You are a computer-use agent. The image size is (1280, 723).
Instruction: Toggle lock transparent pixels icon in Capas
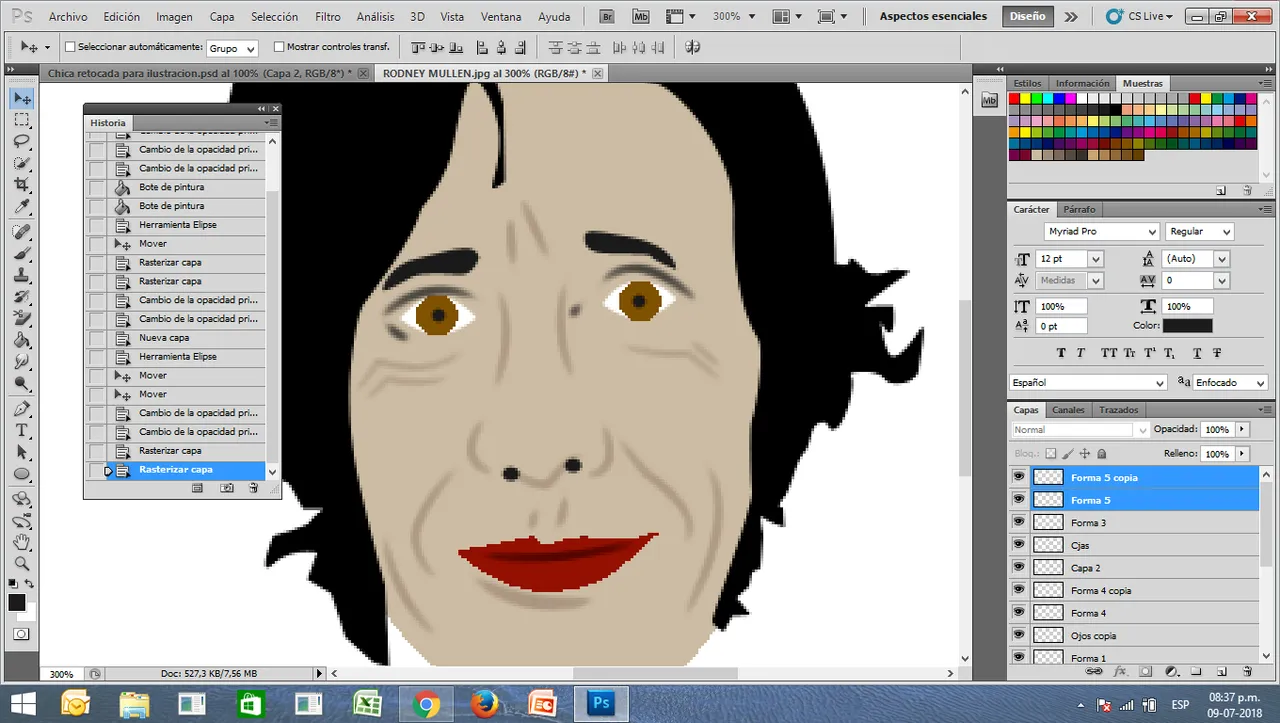tap(1052, 454)
